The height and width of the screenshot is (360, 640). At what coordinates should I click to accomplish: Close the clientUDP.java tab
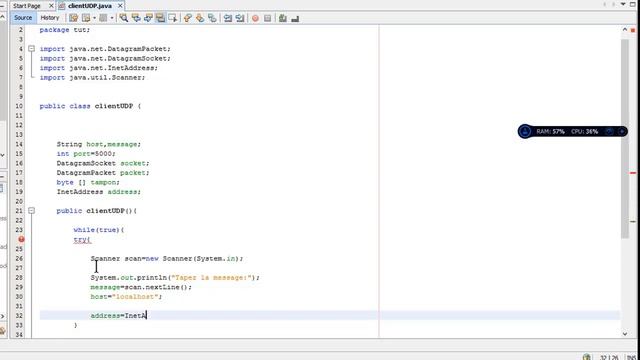(x=120, y=6)
